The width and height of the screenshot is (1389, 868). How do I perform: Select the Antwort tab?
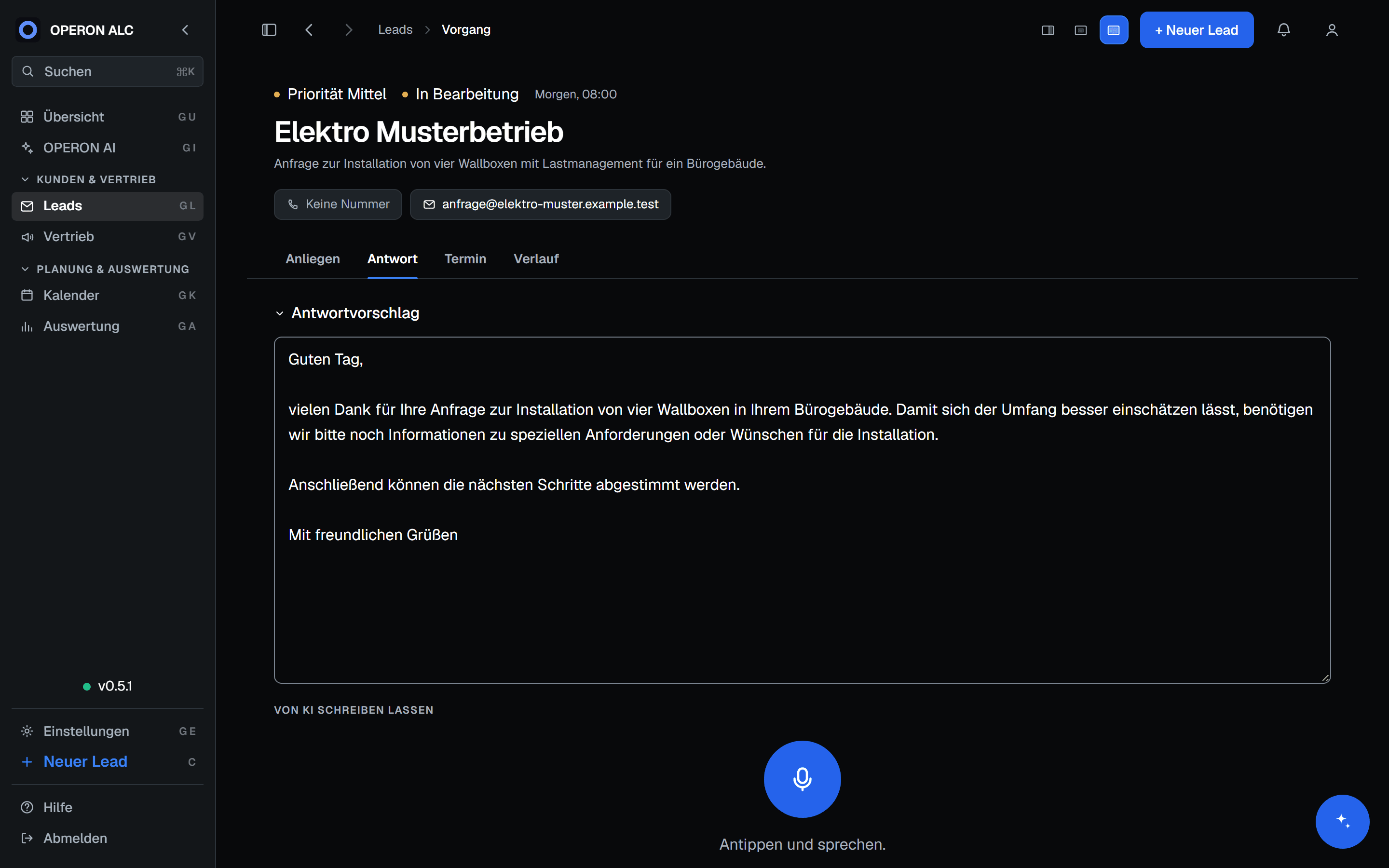[x=392, y=259]
